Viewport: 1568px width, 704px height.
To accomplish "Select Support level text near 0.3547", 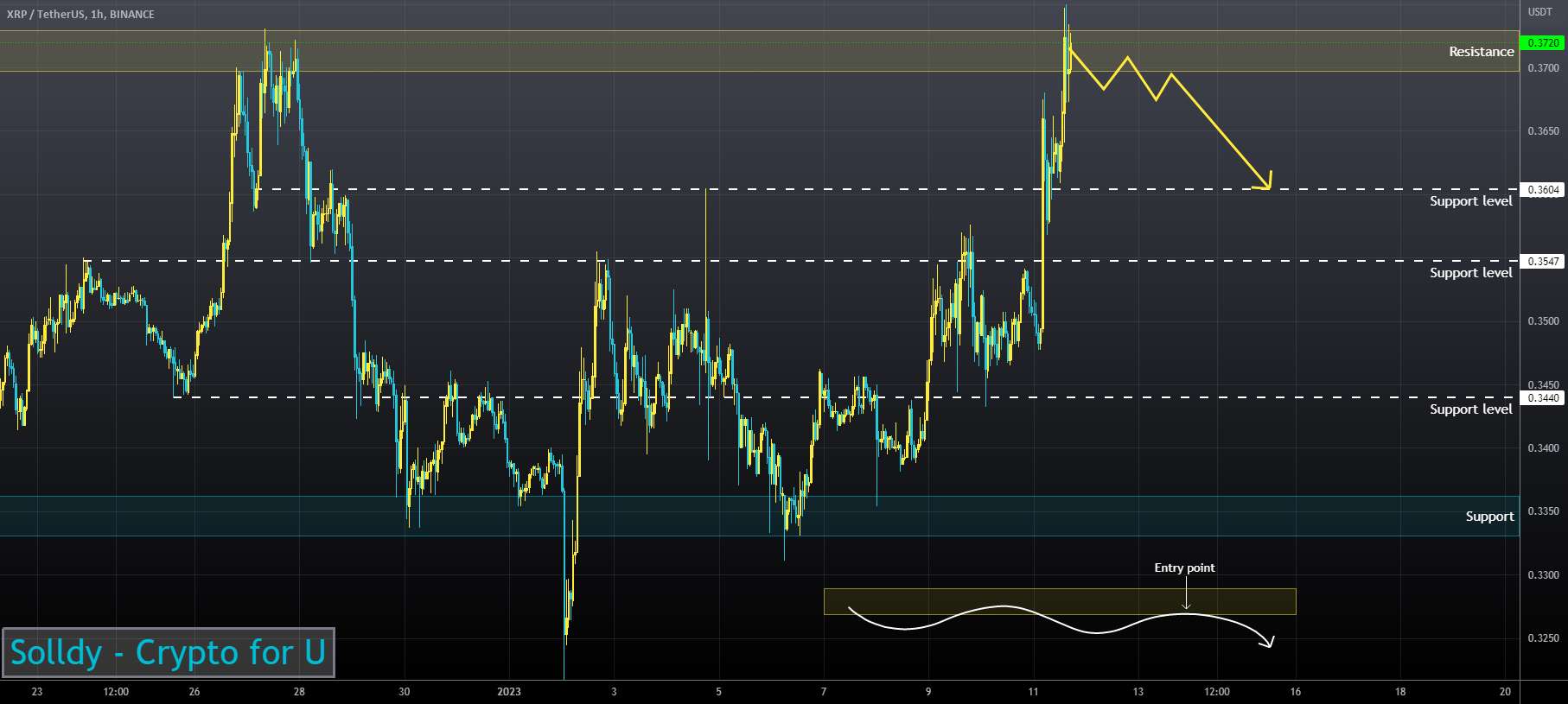I will 1470,273.
